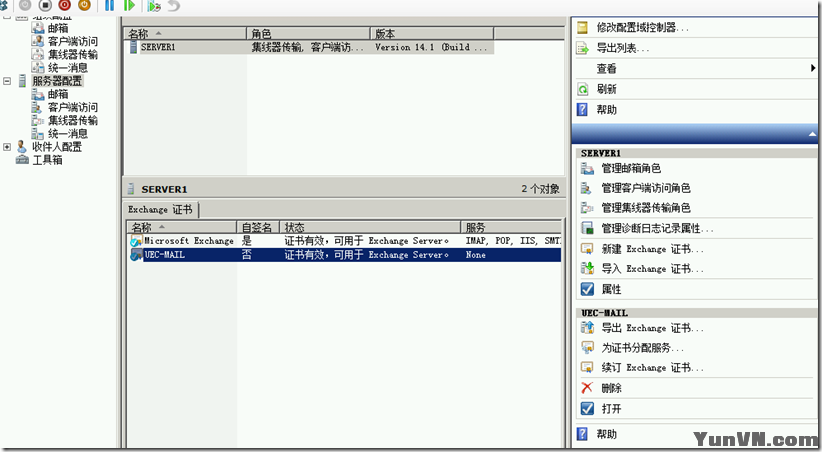The image size is (822, 452).
Task: Expand the 收件人配置 tree node
Action: point(7,147)
